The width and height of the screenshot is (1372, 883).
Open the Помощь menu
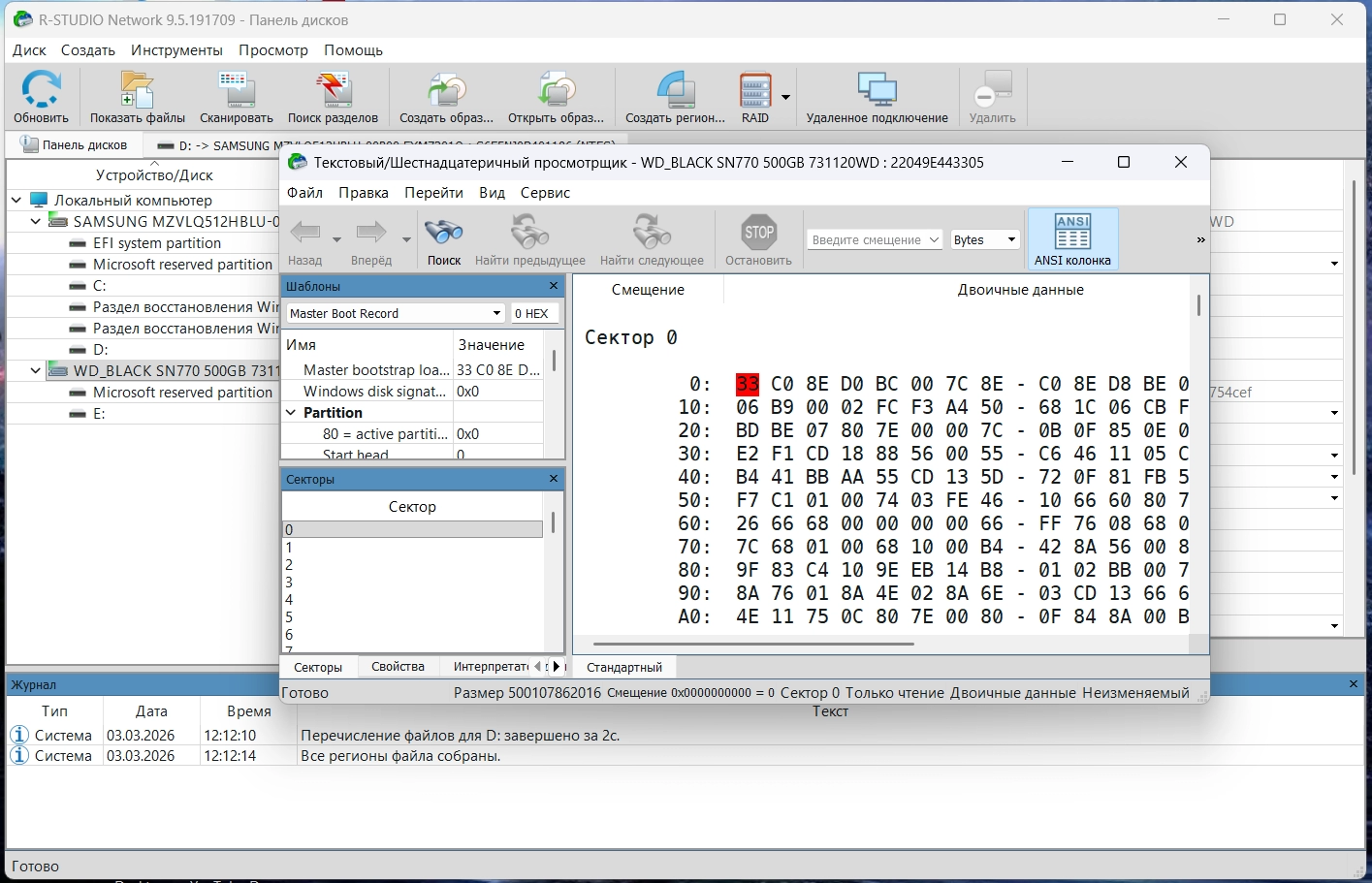tap(353, 50)
